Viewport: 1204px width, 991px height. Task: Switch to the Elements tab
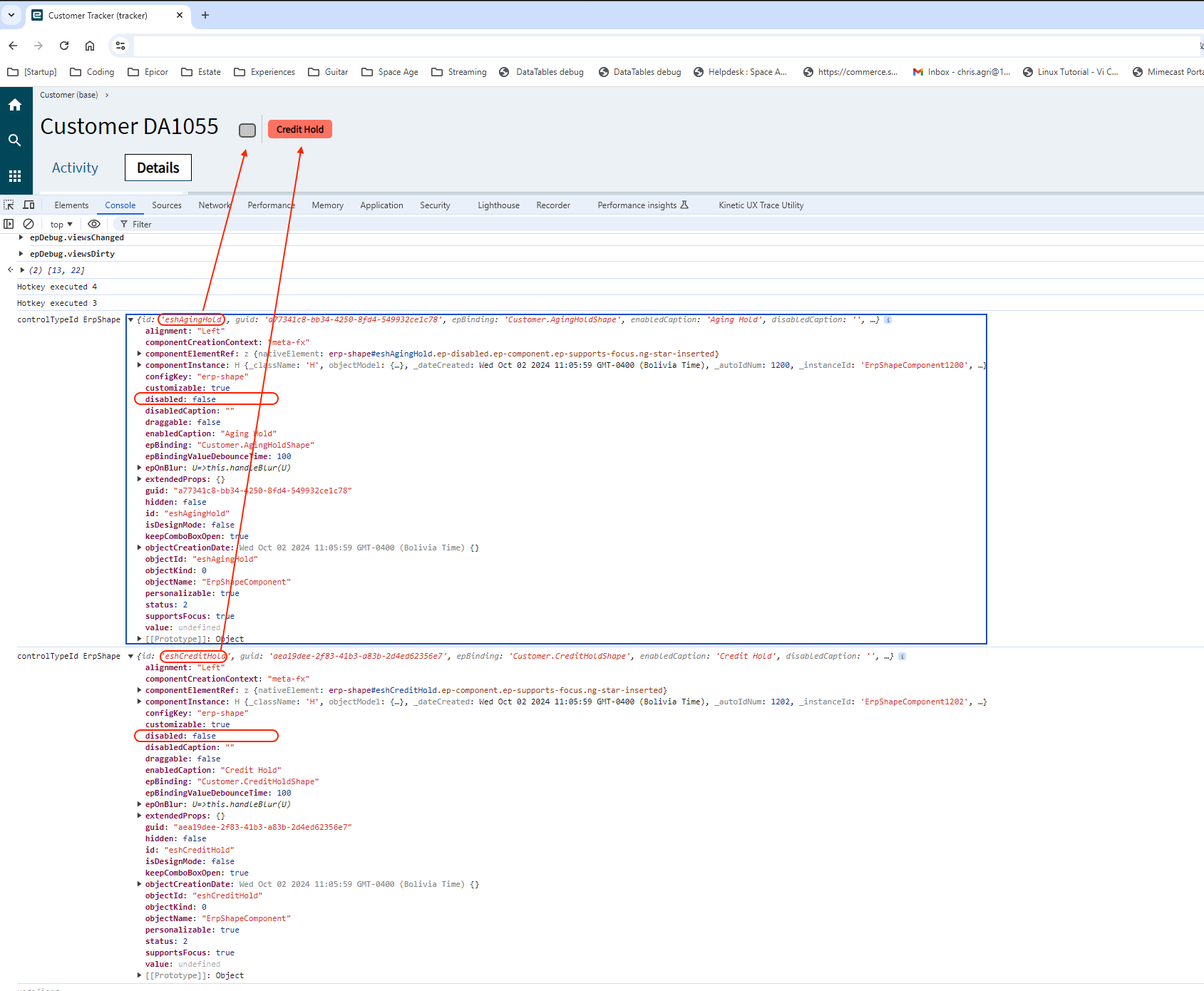click(x=71, y=205)
